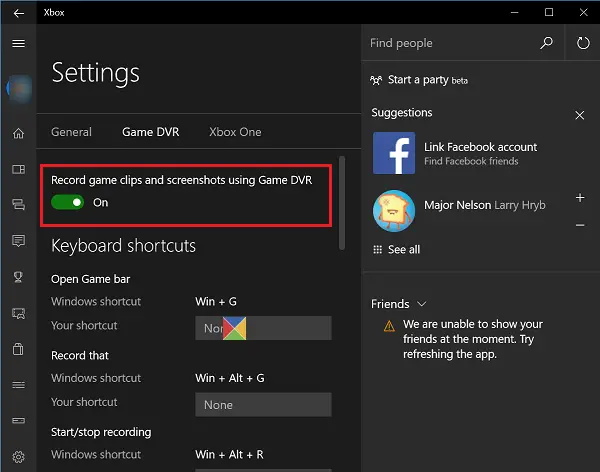Go to Home in the sidebar

point(18,134)
